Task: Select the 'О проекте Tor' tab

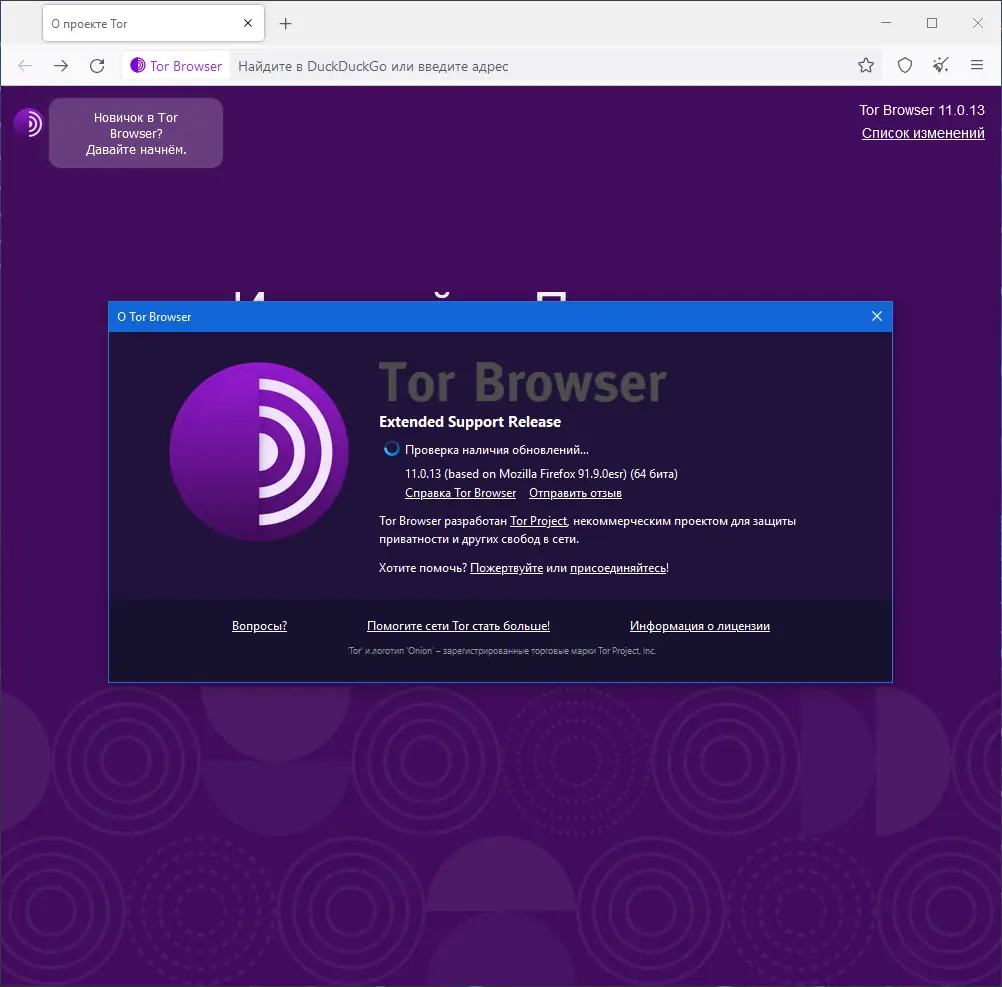Action: pyautogui.click(x=153, y=24)
